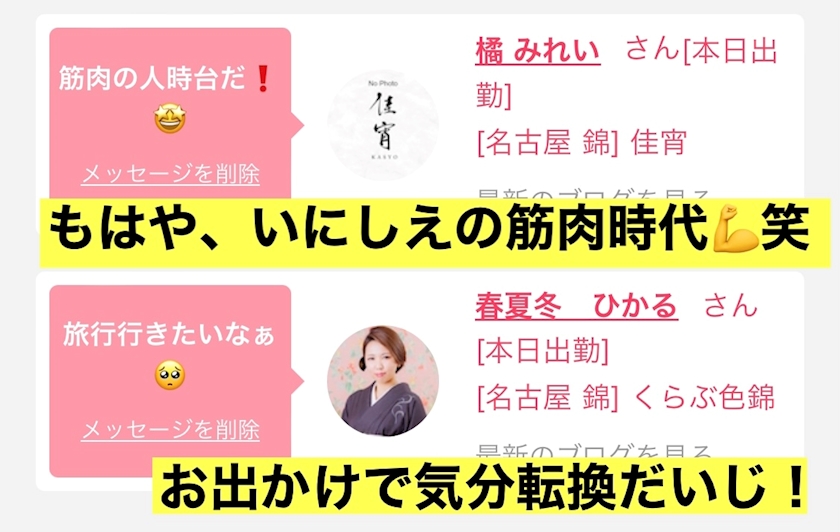The width and height of the screenshot is (840, 532).
Task: Click yellow caption お出かけで気分転換だいじ
Action: pyautogui.click(x=479, y=486)
